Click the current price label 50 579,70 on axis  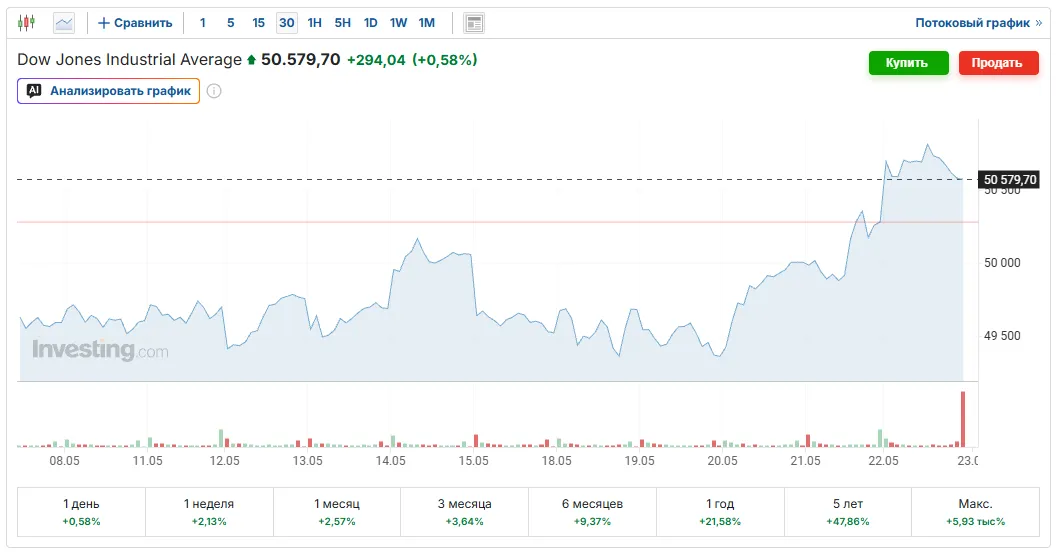(1009, 179)
